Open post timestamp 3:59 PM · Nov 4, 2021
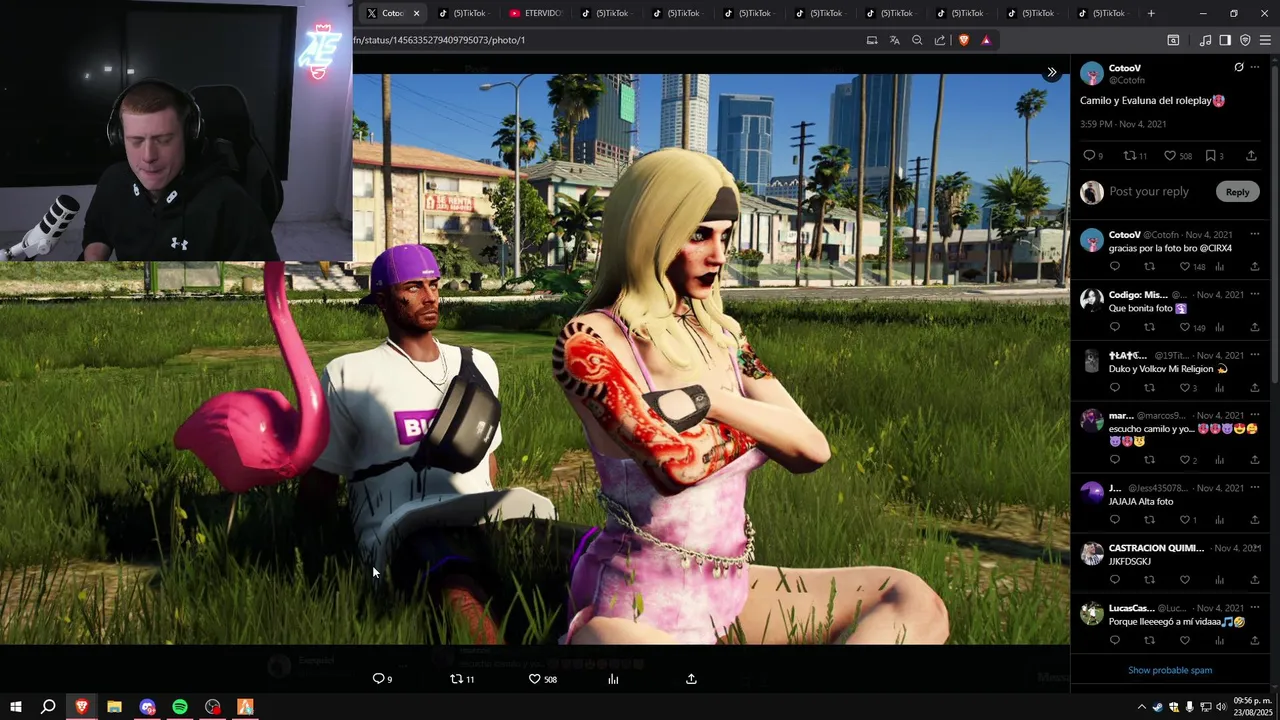This screenshot has height=720, width=1280. [1123, 124]
